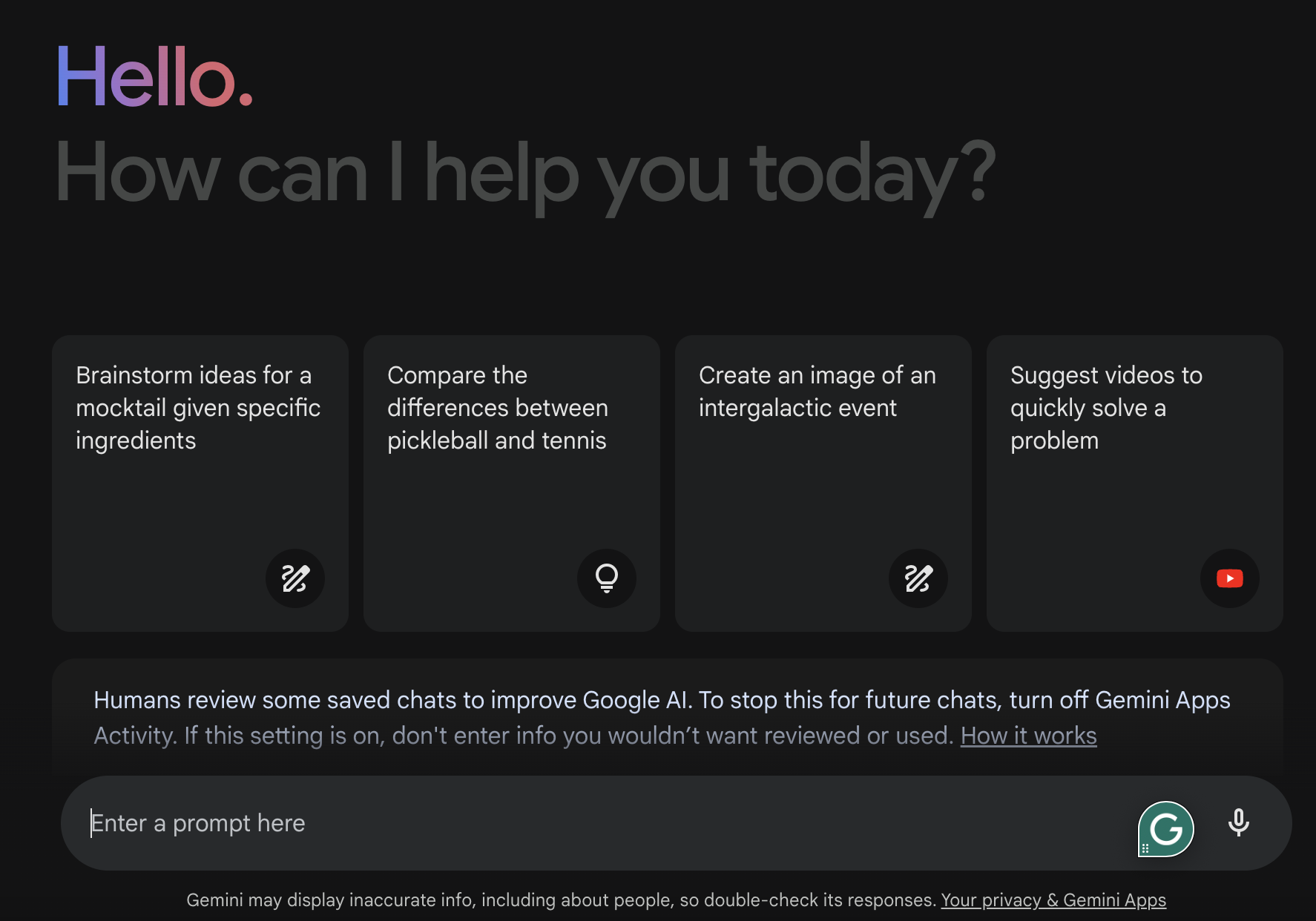Viewport: 1316px width, 921px height.
Task: Click the lightbulb icon on the pickleball card
Action: pos(606,578)
